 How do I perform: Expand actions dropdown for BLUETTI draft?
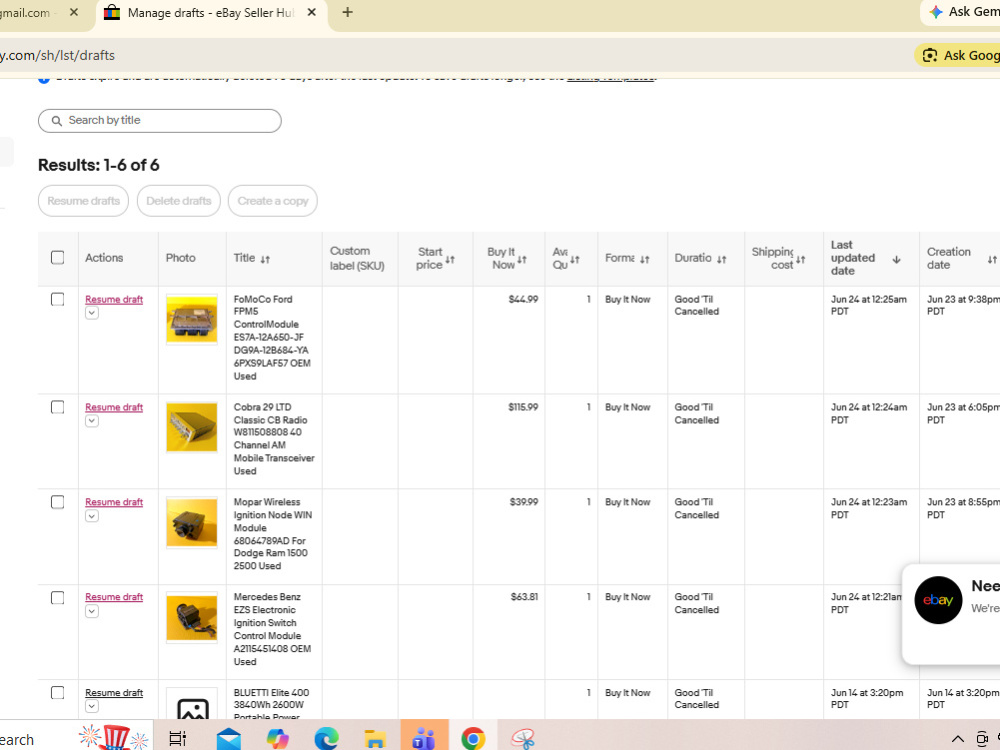click(x=92, y=706)
